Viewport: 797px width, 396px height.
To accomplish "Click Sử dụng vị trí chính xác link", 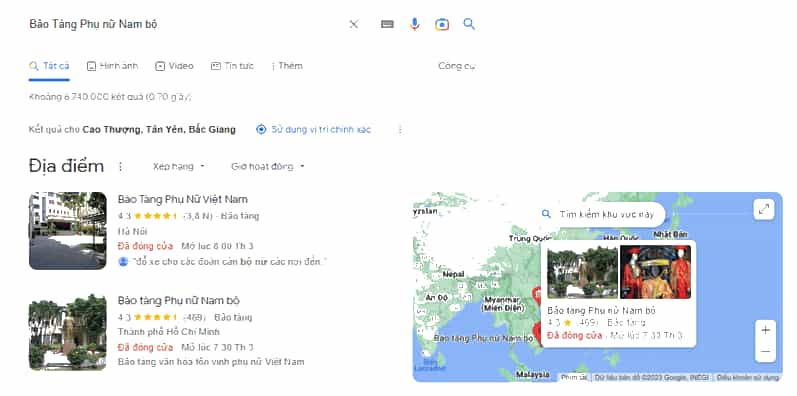I will pyautogui.click(x=314, y=130).
